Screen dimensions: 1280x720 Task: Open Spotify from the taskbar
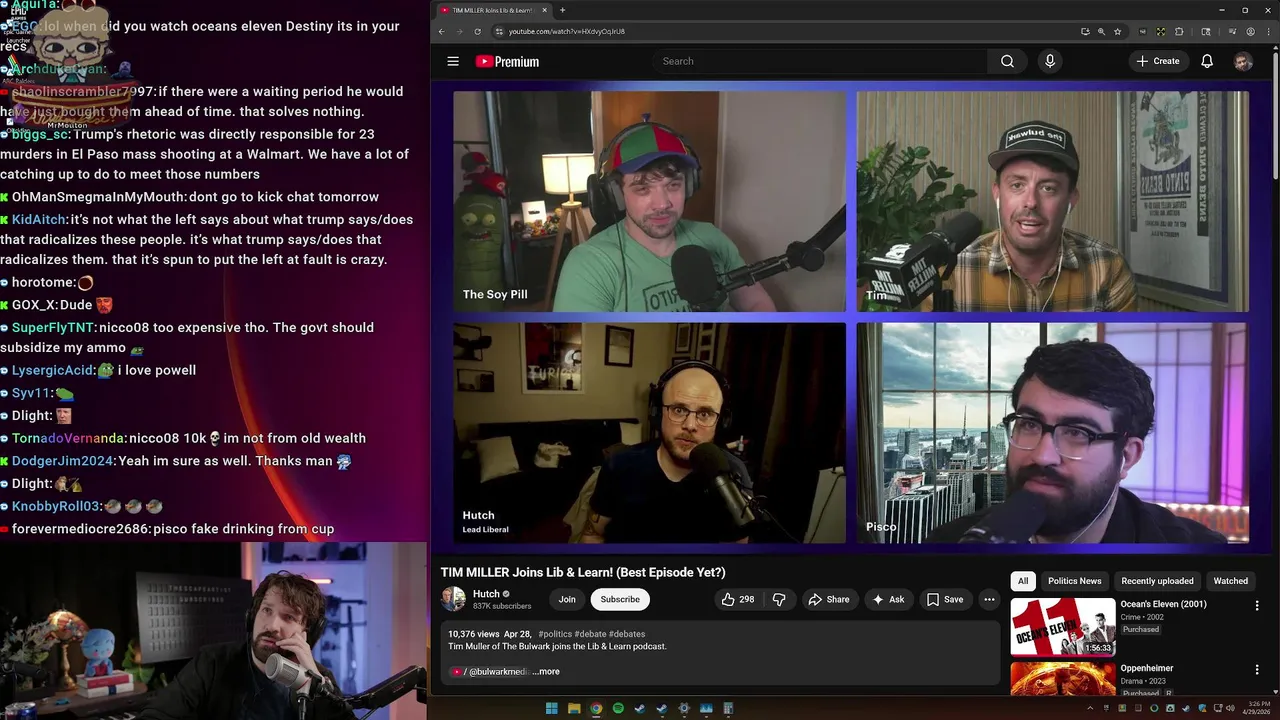(618, 709)
